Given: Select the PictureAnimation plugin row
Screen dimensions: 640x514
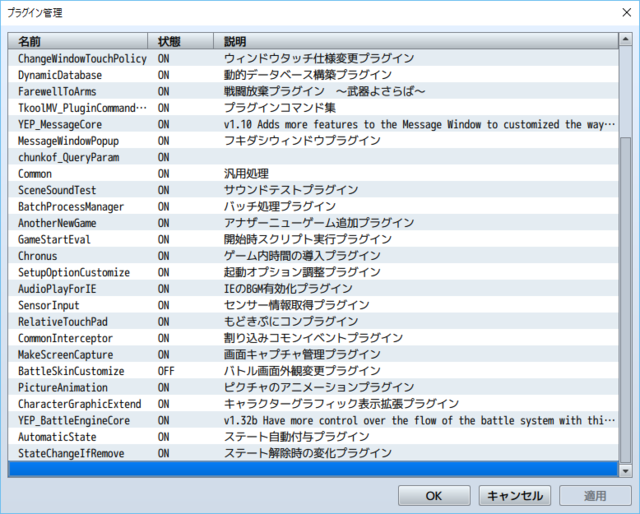Looking at the screenshot, I should [x=313, y=387].
